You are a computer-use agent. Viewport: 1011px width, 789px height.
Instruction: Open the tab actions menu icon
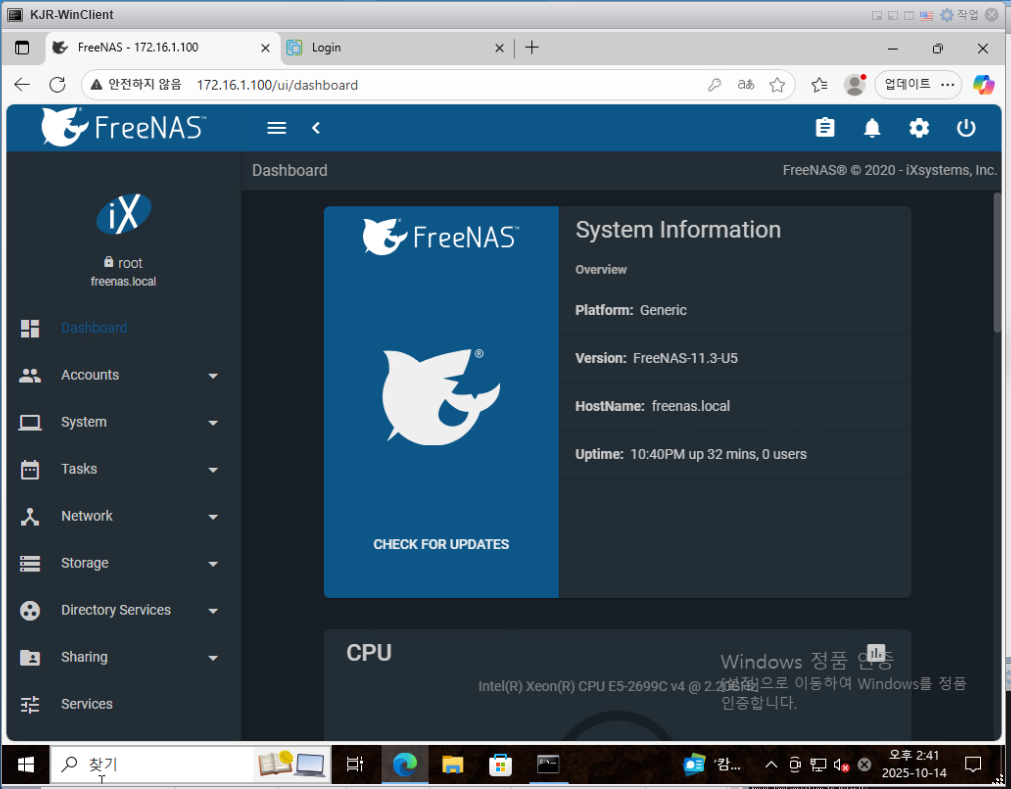[22, 48]
